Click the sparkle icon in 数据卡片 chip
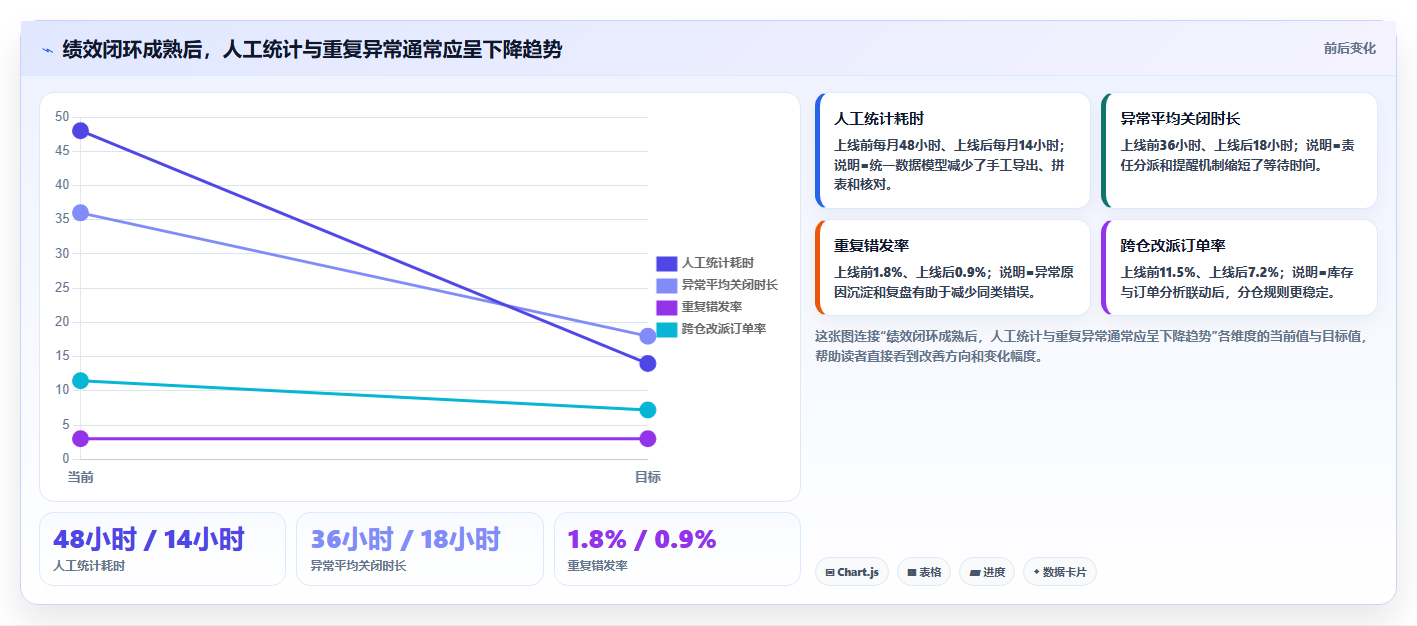The image size is (1417, 626). (x=1036, y=573)
